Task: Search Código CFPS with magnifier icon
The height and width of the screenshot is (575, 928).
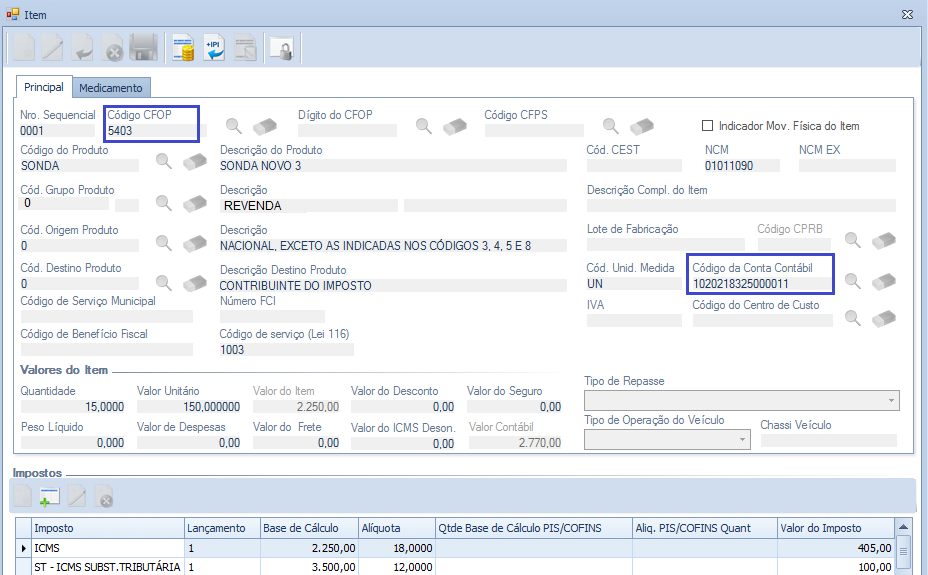Action: tap(611, 125)
